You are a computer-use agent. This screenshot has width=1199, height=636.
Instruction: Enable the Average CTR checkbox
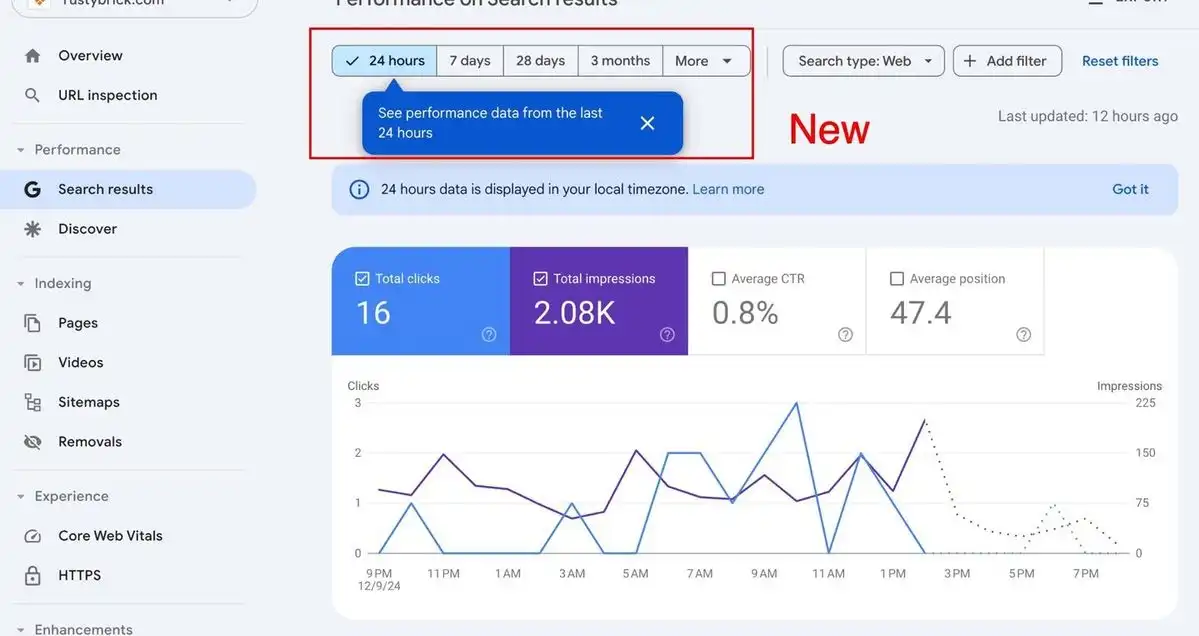pyautogui.click(x=719, y=279)
